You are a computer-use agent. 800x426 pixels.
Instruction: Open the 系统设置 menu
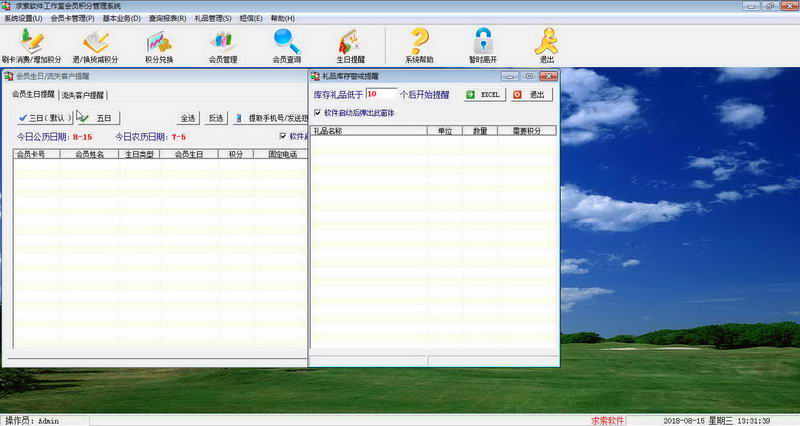(23, 18)
